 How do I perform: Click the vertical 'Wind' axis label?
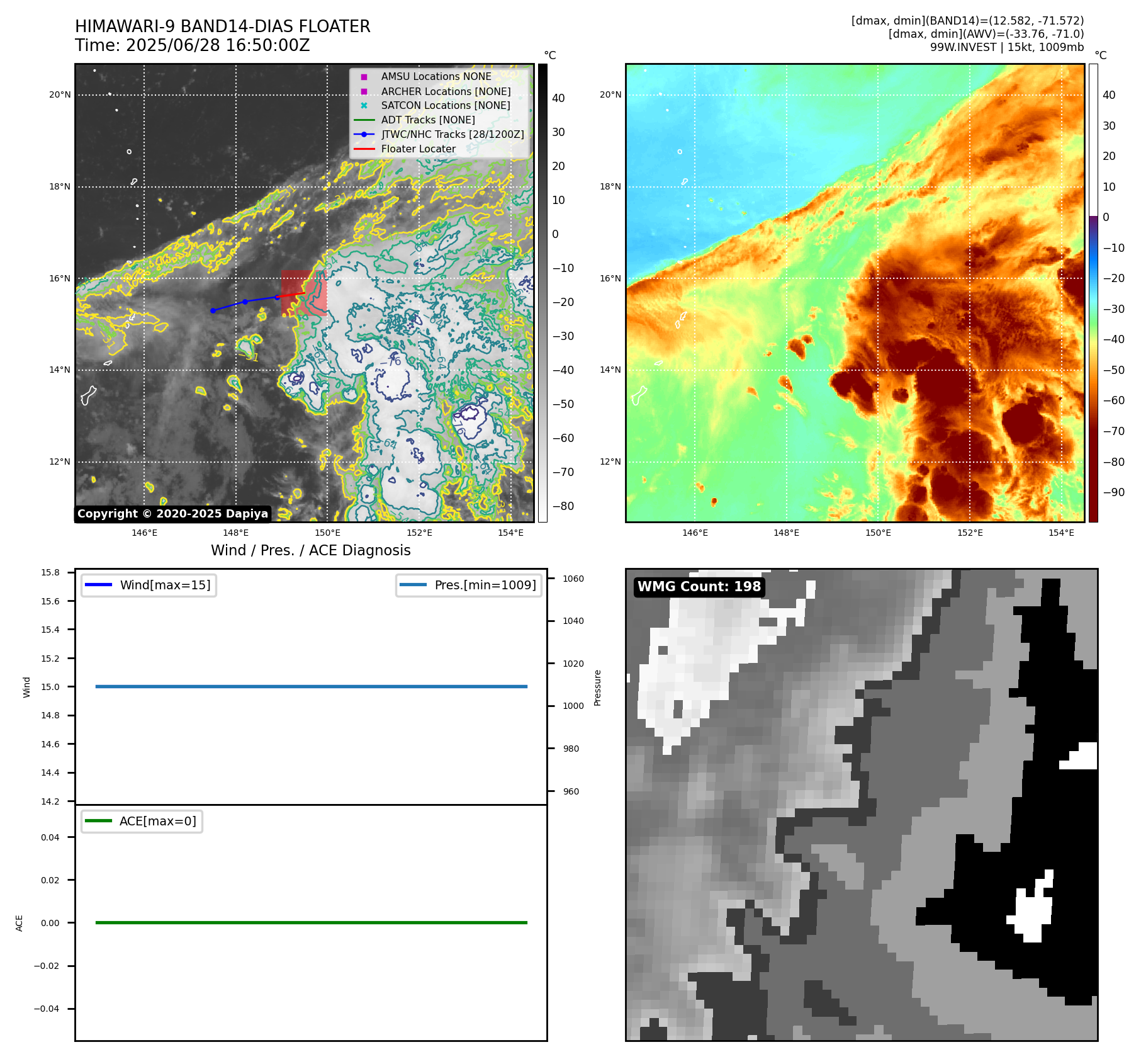pyautogui.click(x=26, y=687)
